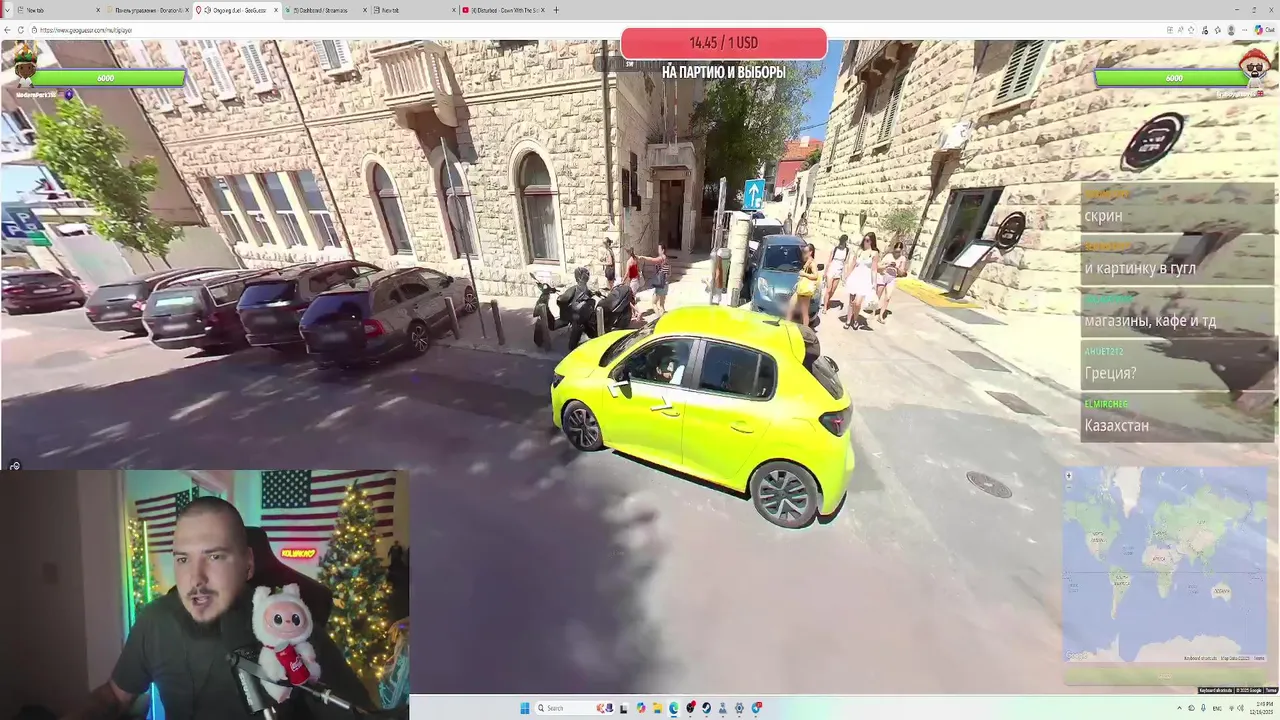
Task: Open the Dashboard / Streamlabs tab
Action: pyautogui.click(x=328, y=10)
